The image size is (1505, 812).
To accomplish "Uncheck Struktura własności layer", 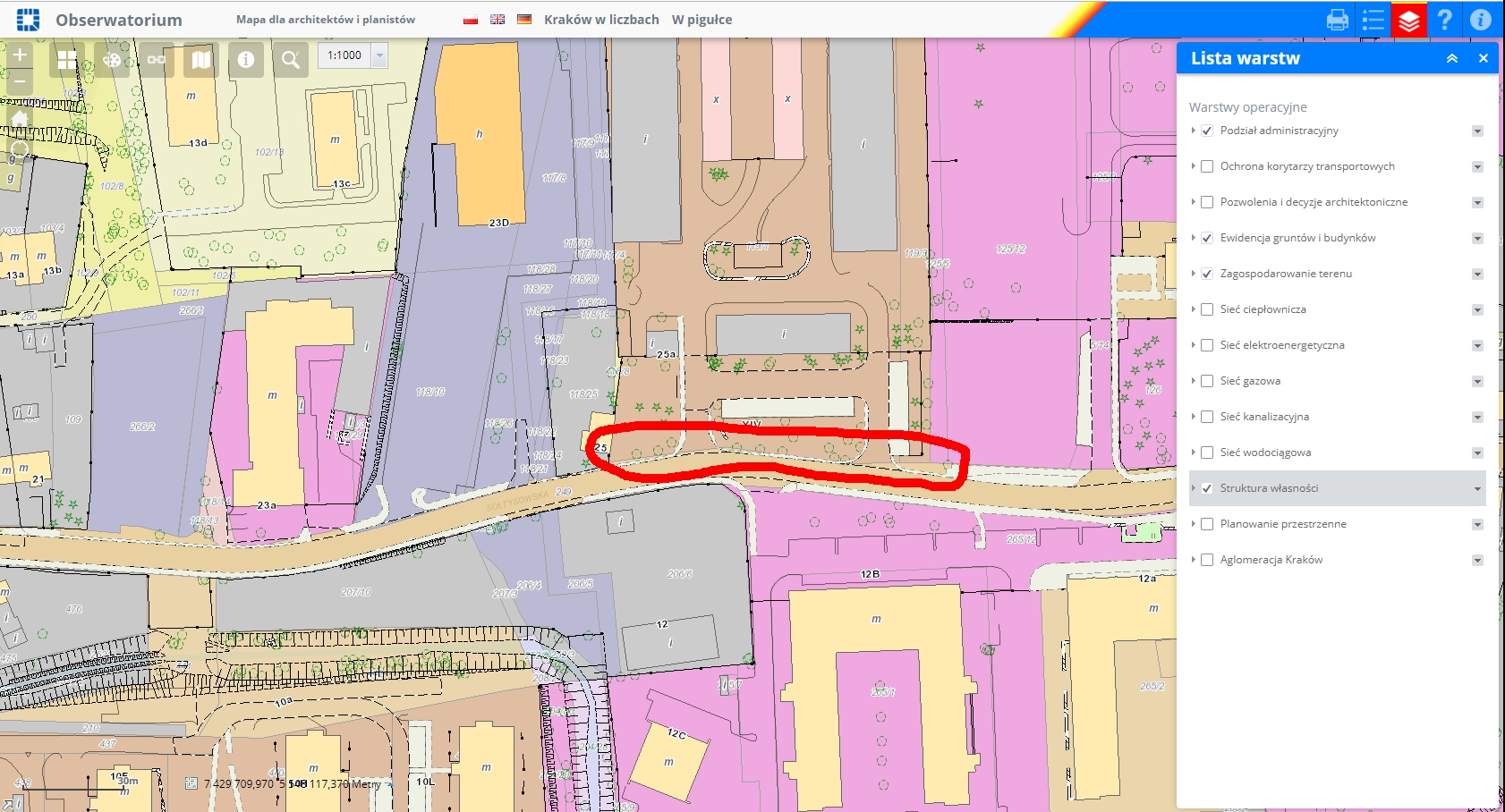I will click(x=1207, y=488).
